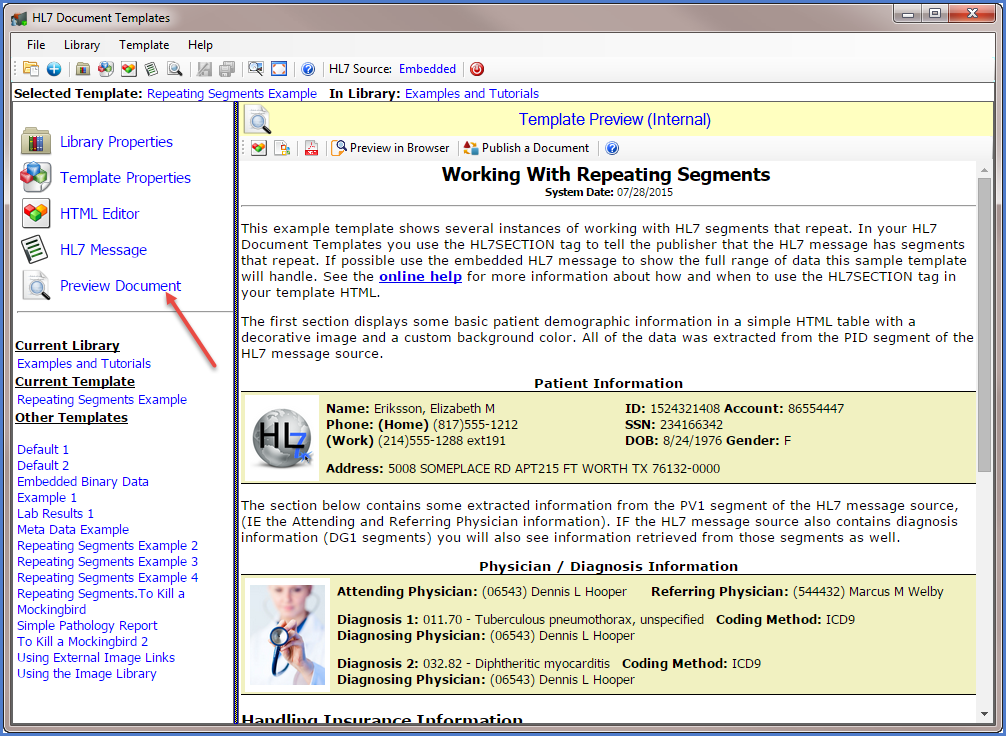
Task: Click the blue plus add icon in toolbar
Action: click(54, 69)
